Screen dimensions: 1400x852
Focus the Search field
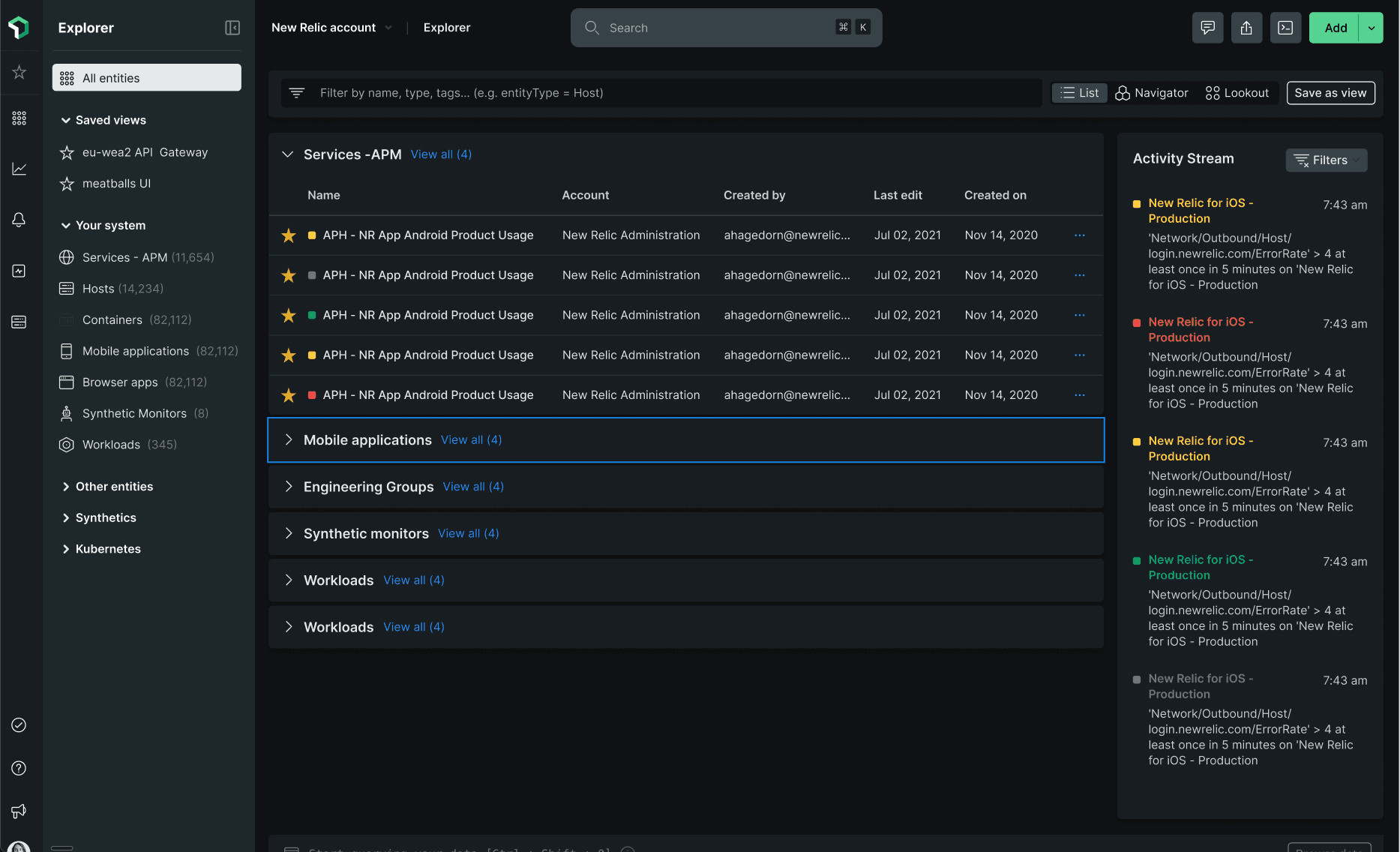[x=726, y=28]
